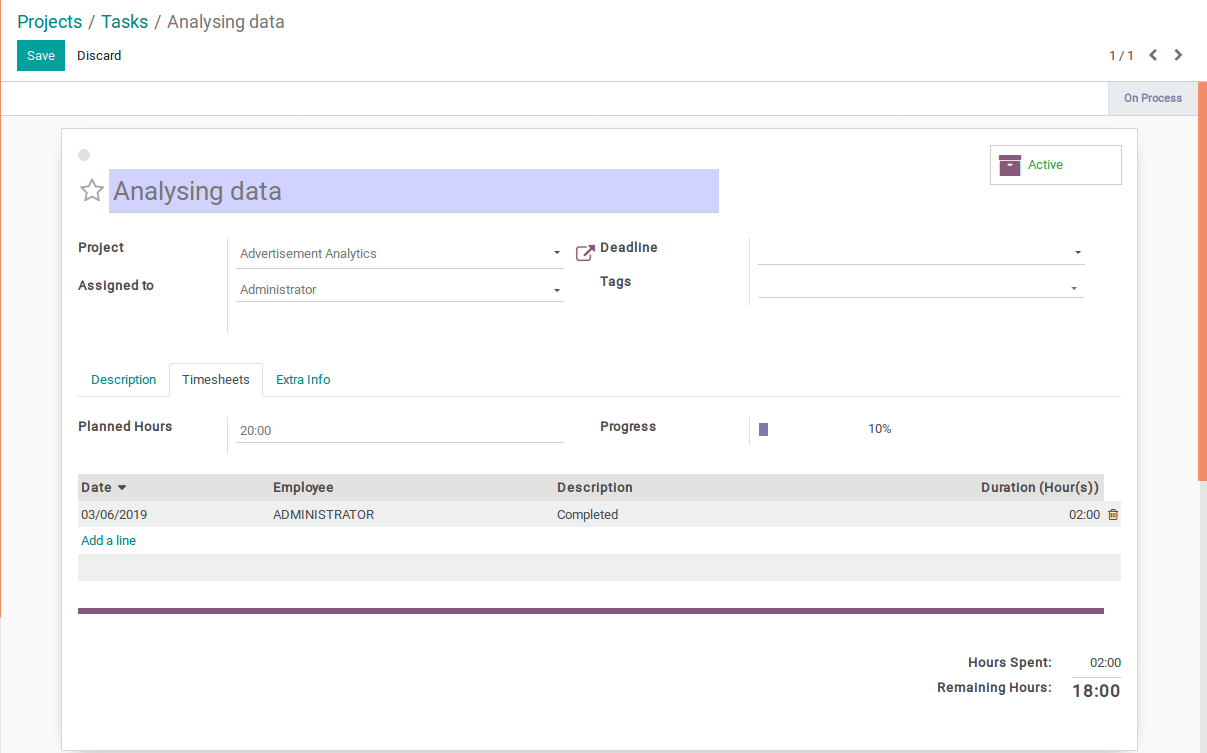Navigate to next record with right arrow
The height and width of the screenshot is (753, 1207).
(x=1178, y=55)
